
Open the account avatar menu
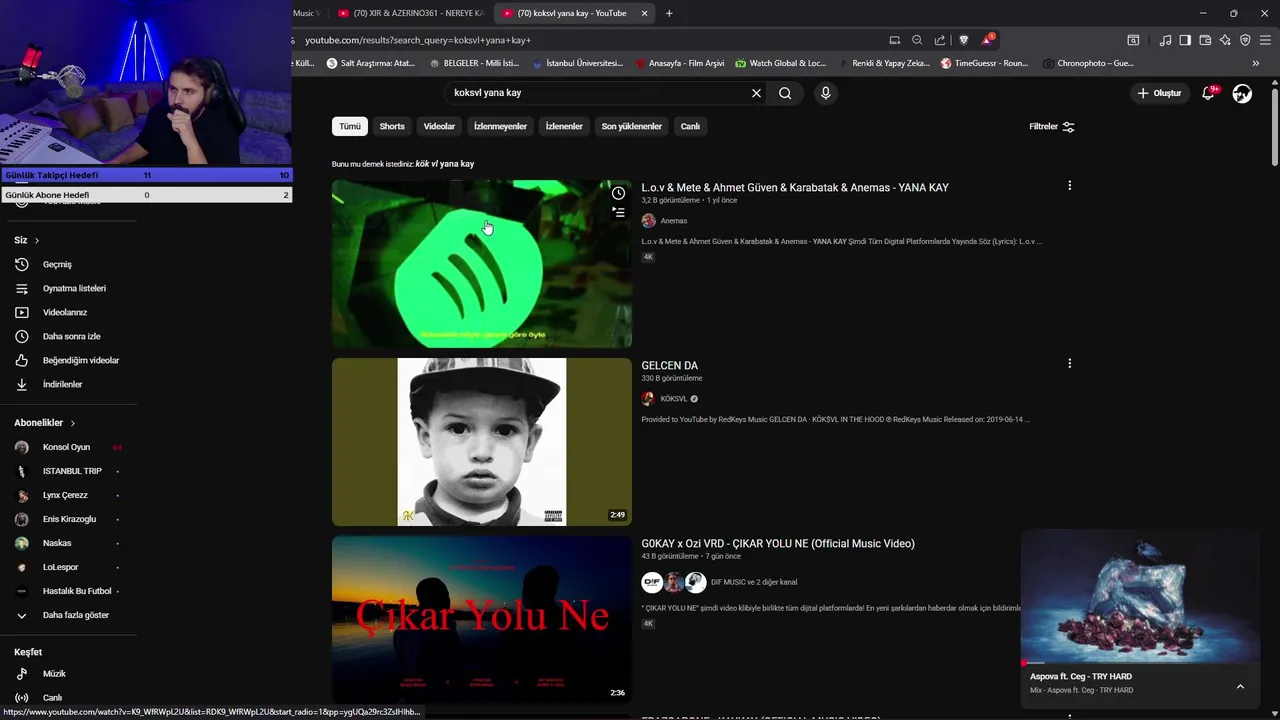pyautogui.click(x=1242, y=93)
